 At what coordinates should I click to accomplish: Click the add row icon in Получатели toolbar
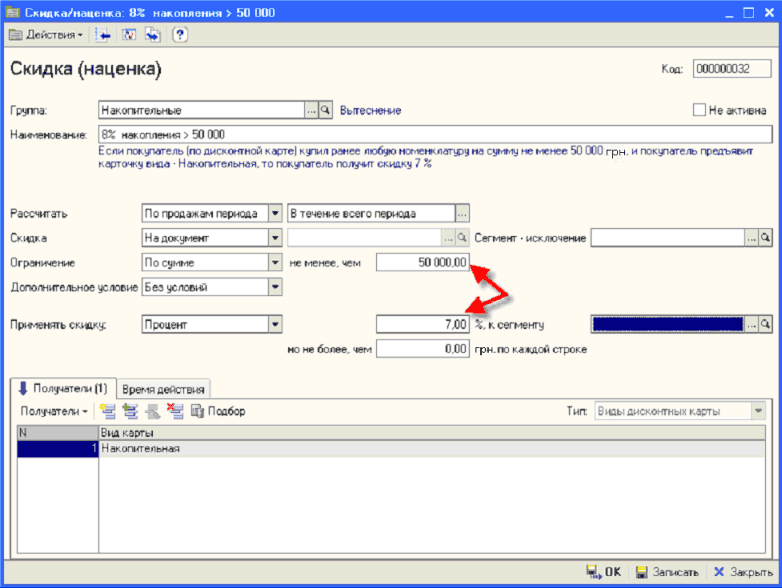[108, 411]
